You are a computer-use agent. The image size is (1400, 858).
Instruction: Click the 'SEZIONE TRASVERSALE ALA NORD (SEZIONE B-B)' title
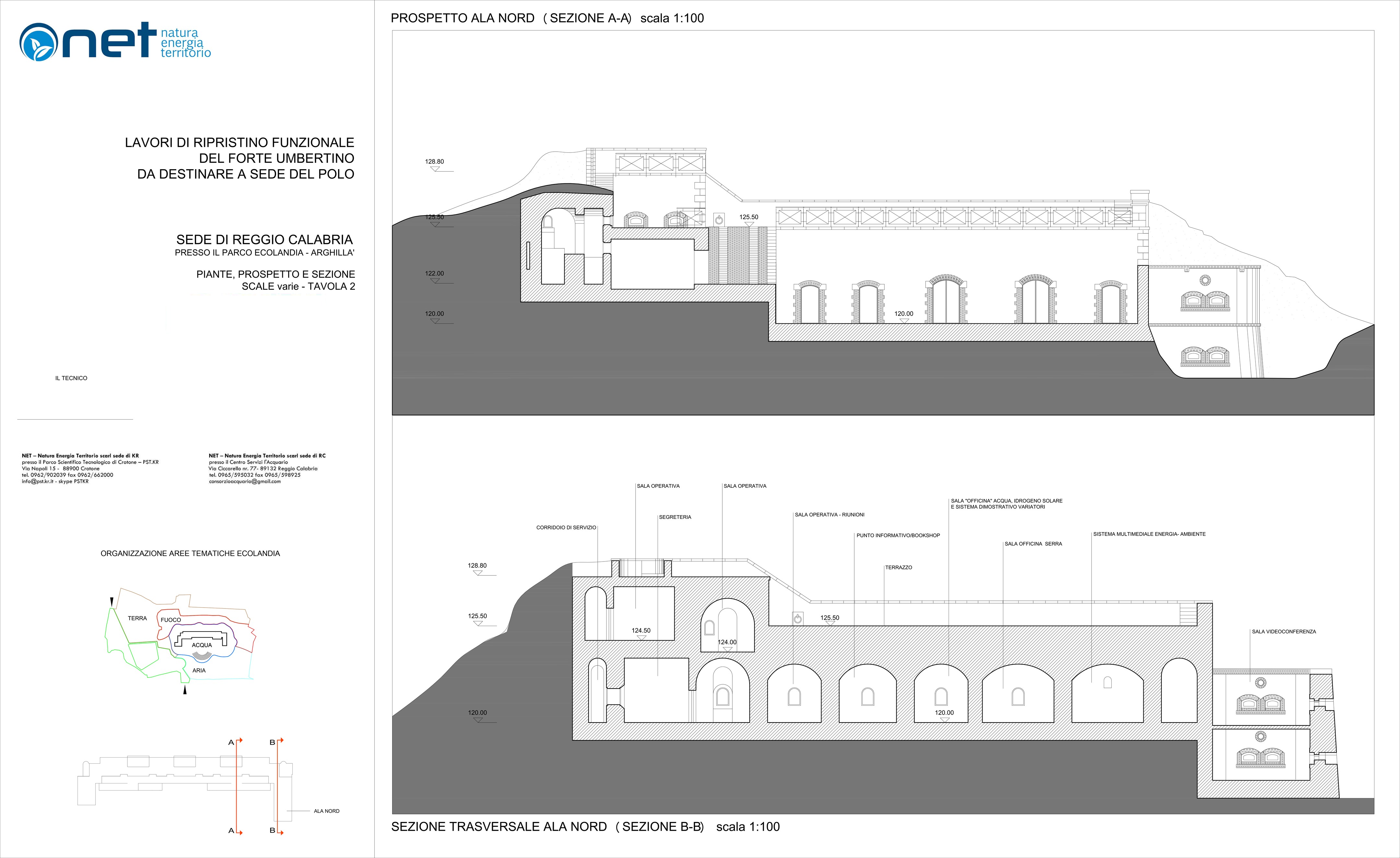pos(585,827)
